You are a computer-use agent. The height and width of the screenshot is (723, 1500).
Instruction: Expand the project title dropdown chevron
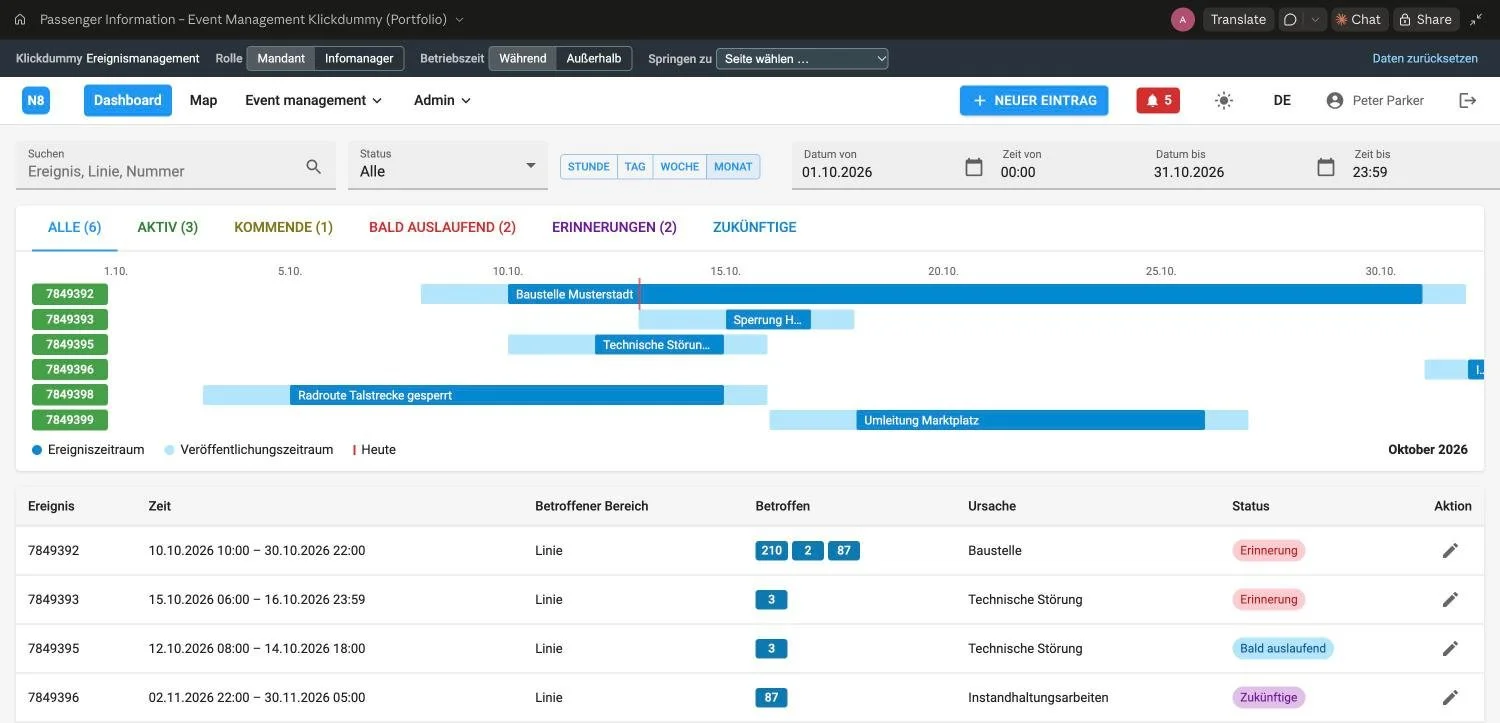[459, 19]
